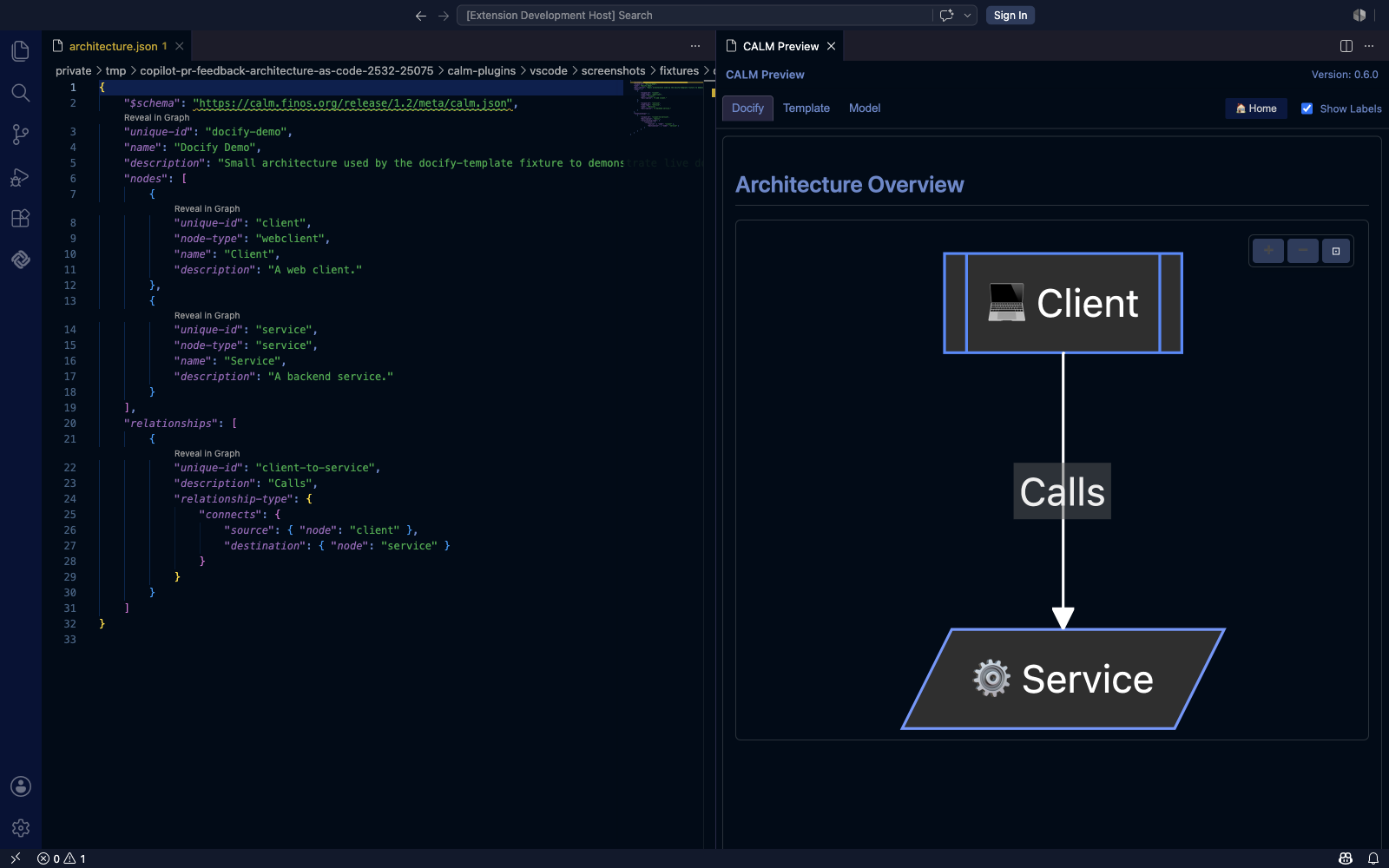1389x868 pixels.
Task: Zoom out the diagram with minus button
Action: pos(1302,251)
